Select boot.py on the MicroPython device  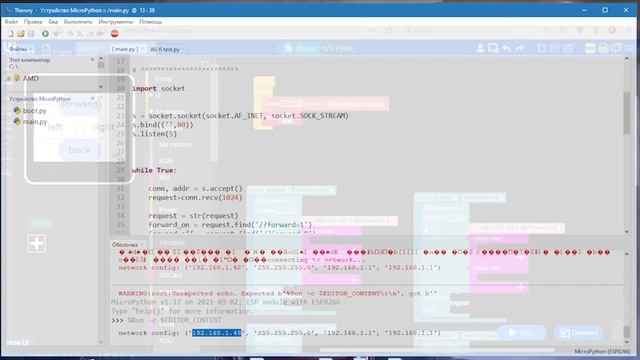[34, 111]
